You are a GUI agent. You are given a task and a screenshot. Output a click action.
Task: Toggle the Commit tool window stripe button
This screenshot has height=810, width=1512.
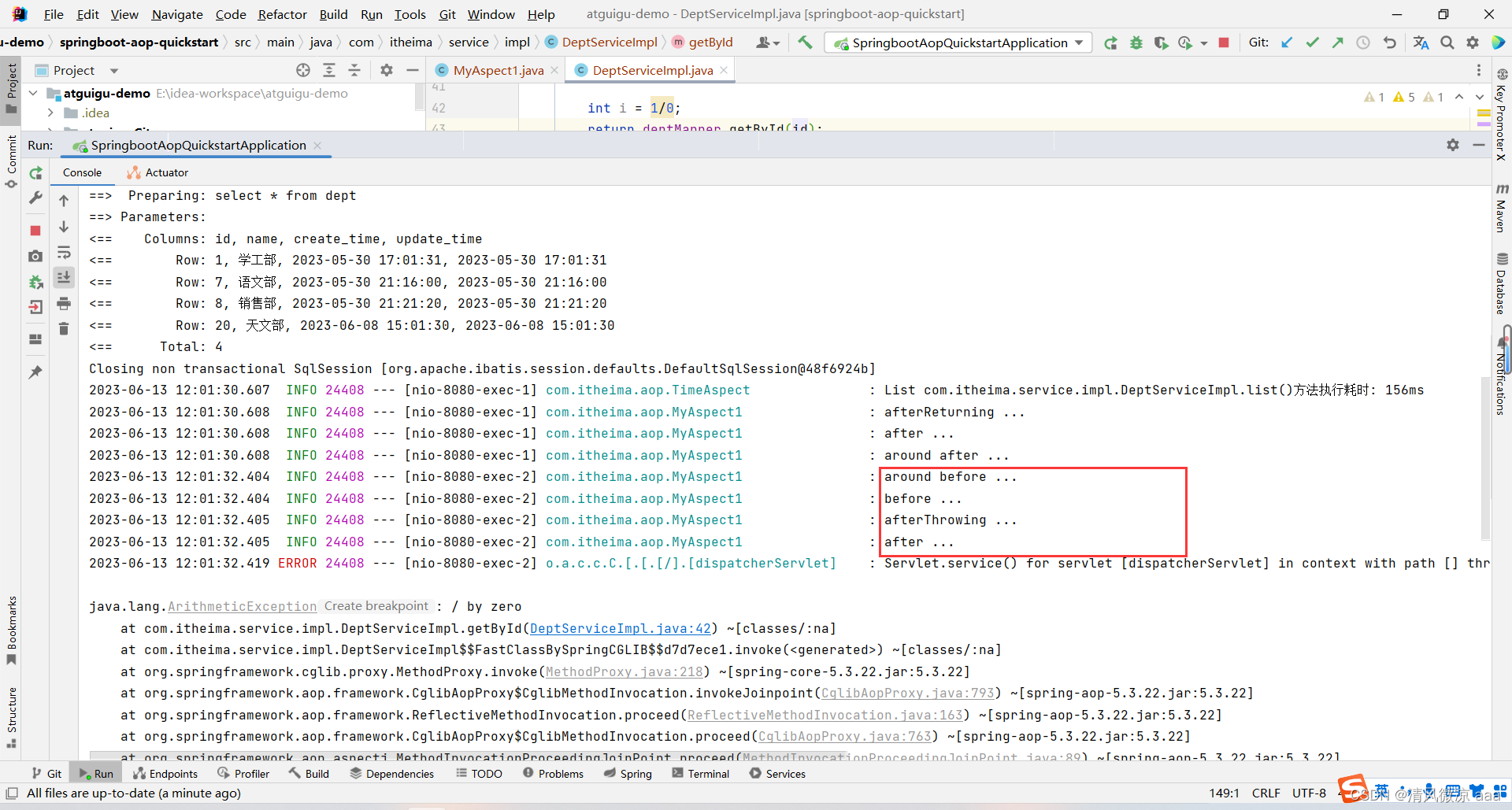coord(11,162)
